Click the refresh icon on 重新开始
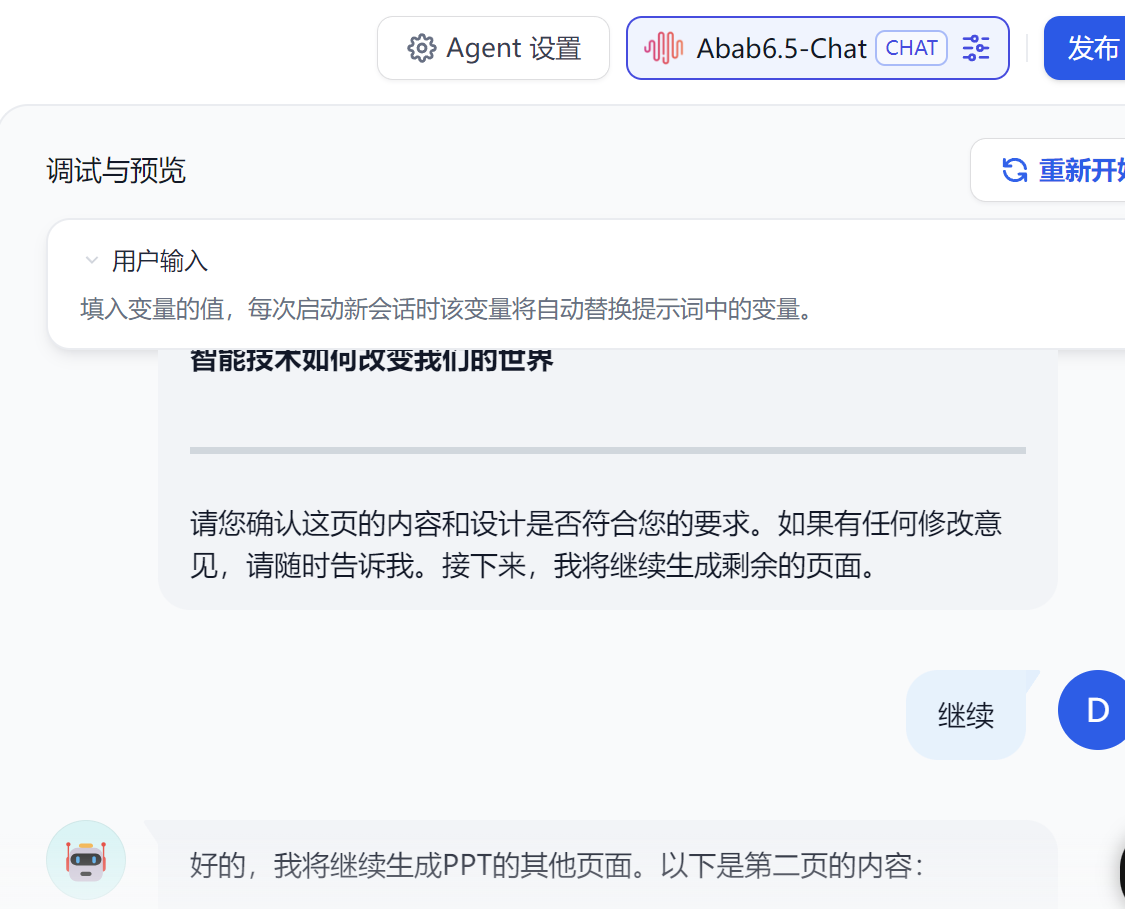 pos(1014,170)
